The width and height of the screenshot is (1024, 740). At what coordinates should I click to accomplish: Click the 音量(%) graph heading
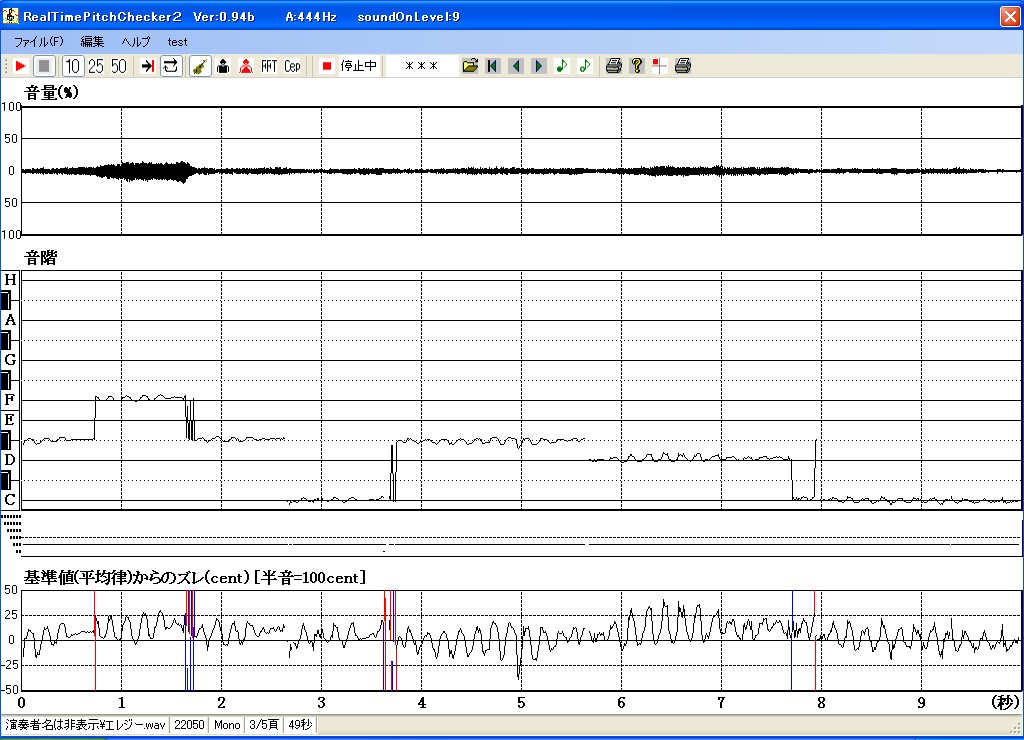51,93
